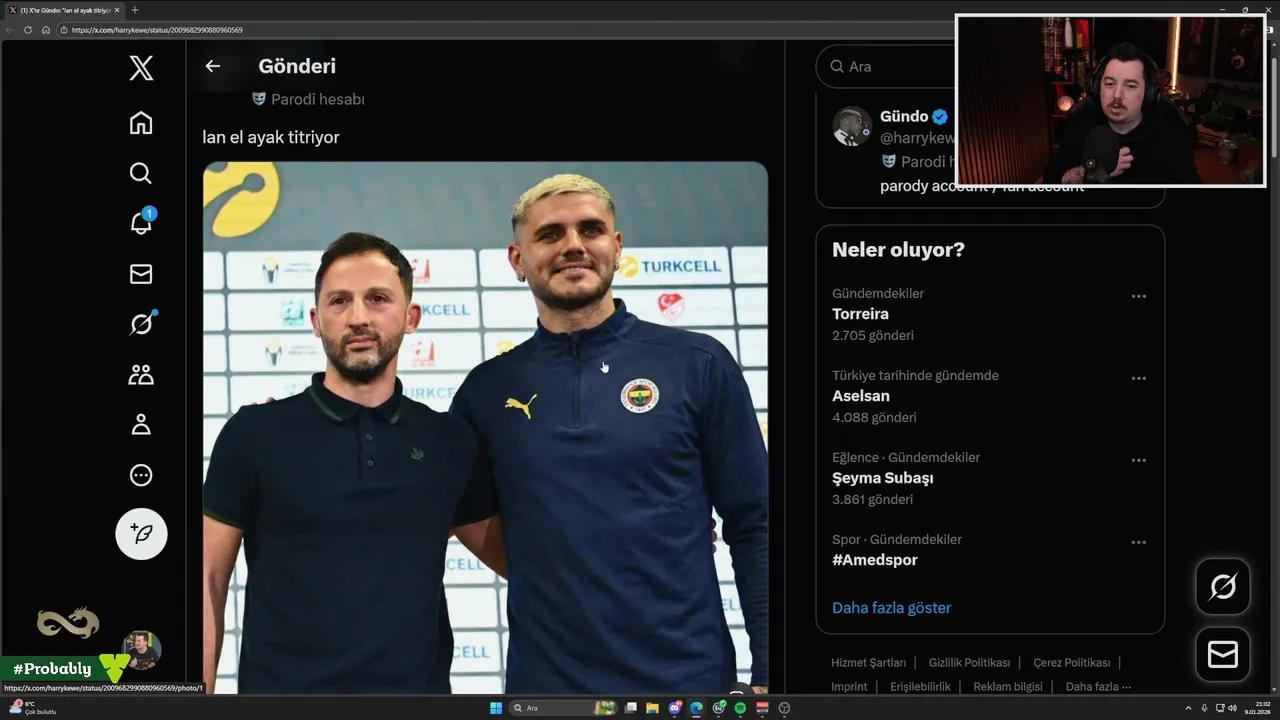Open the More circle menu in sidebar

click(x=141, y=475)
